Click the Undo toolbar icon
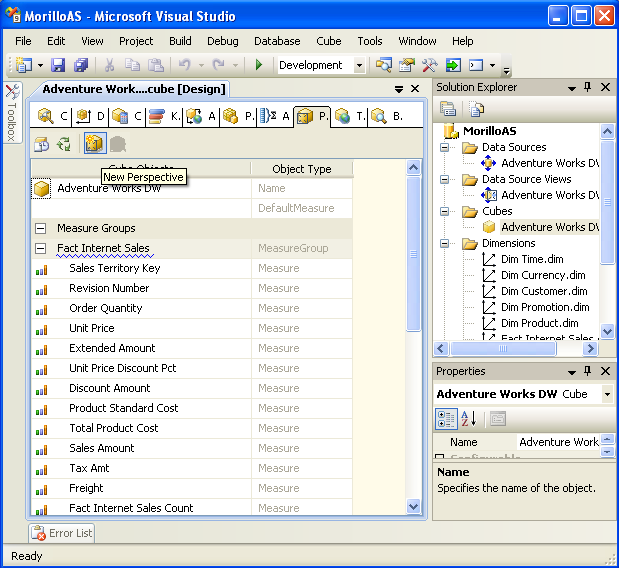Viewport: 619px width, 568px height. coord(185,65)
